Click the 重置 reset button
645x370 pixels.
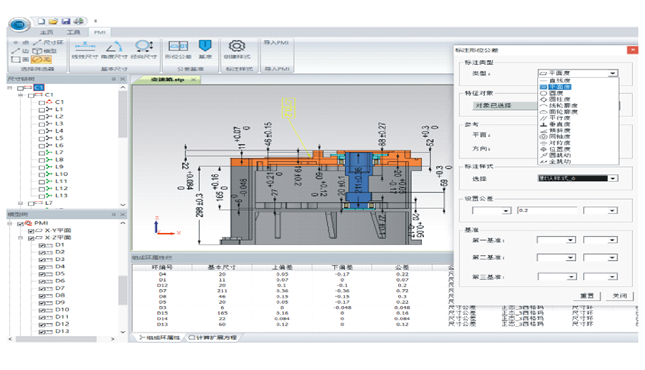point(587,296)
